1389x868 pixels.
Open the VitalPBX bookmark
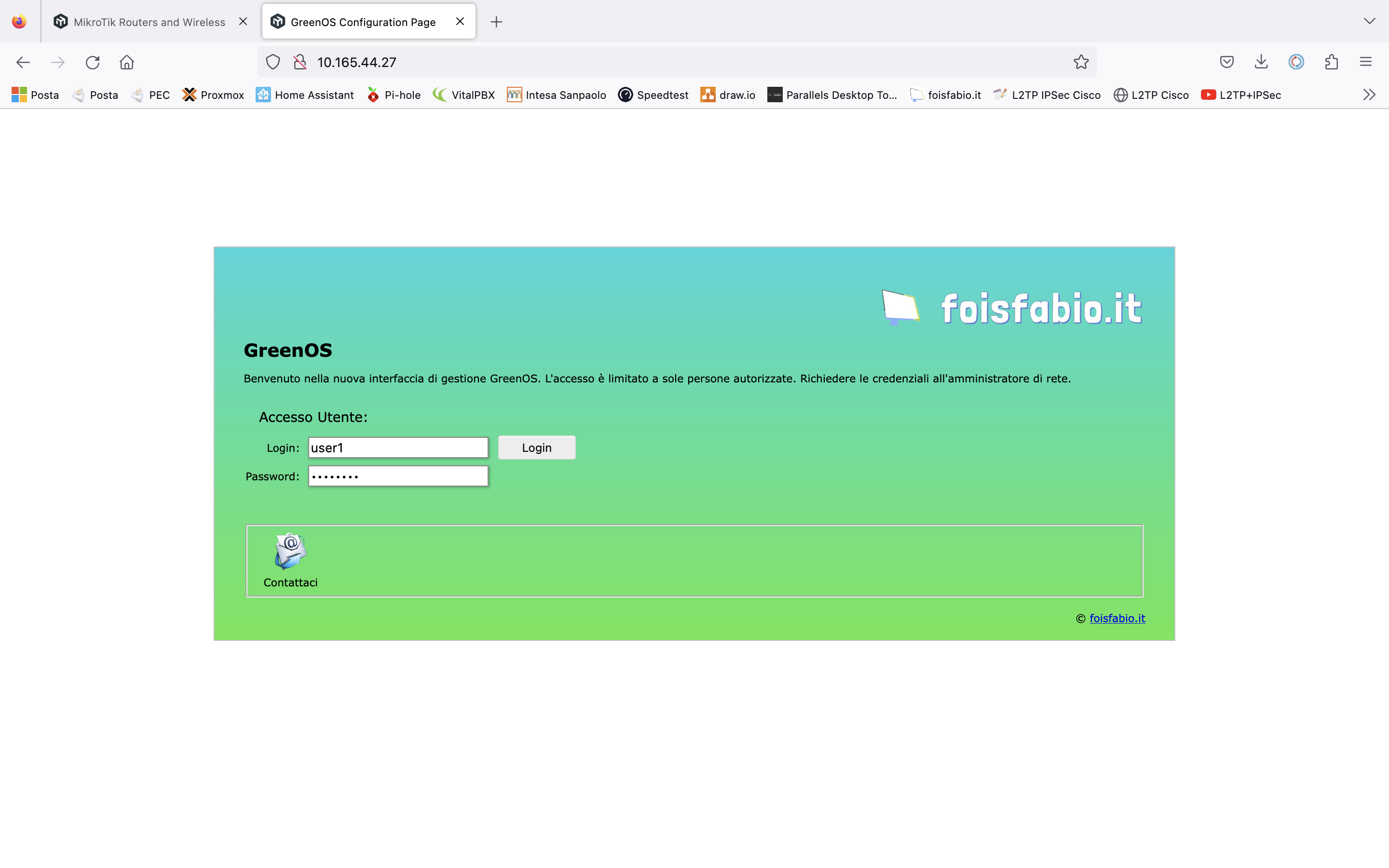point(463,95)
